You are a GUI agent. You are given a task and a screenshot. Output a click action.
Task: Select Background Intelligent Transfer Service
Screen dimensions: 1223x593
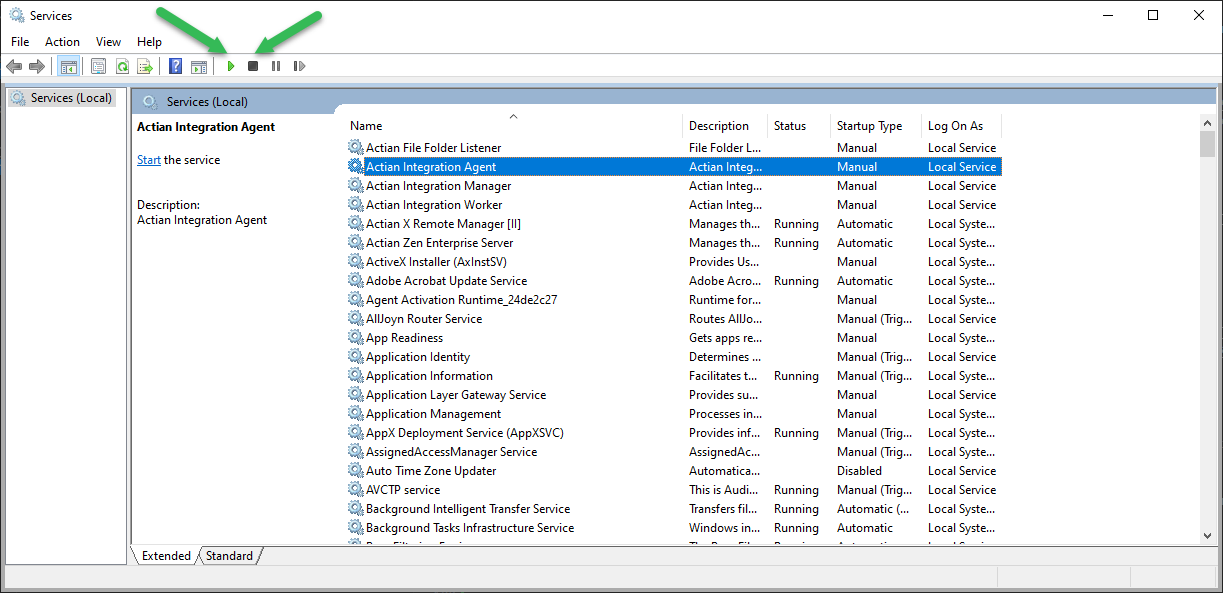click(468, 509)
